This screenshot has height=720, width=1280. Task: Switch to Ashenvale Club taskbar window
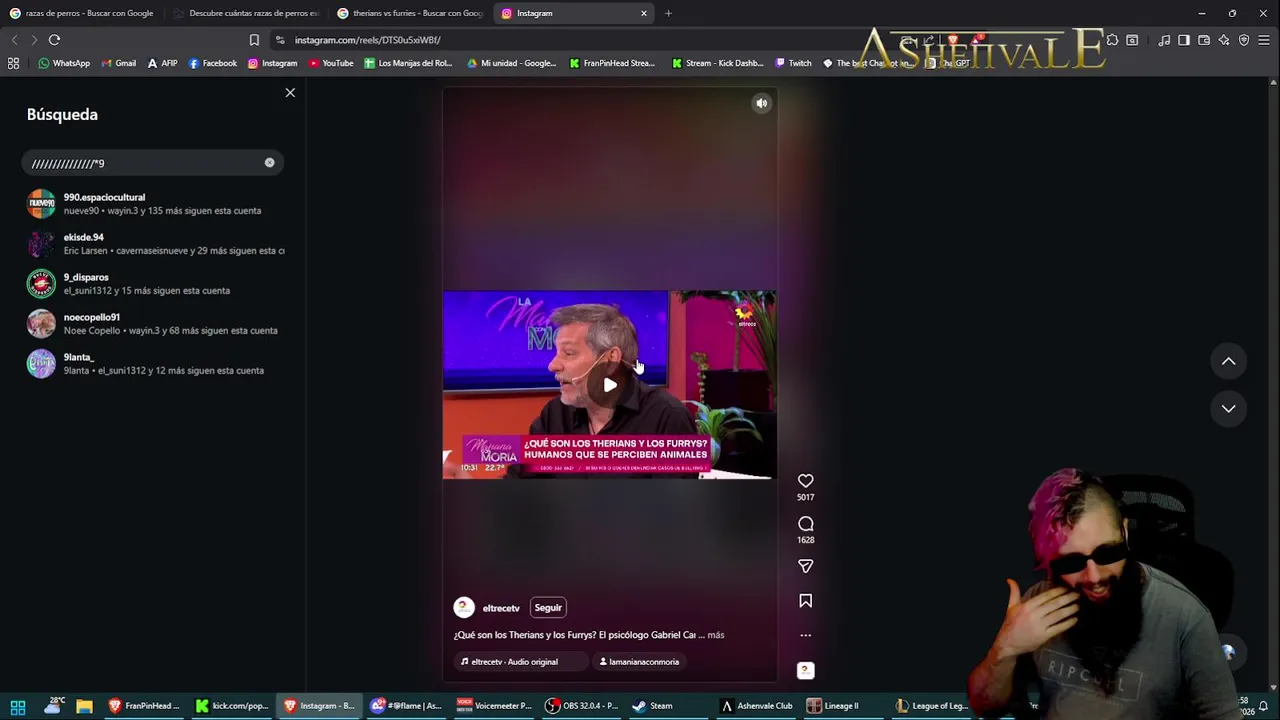[758, 706]
